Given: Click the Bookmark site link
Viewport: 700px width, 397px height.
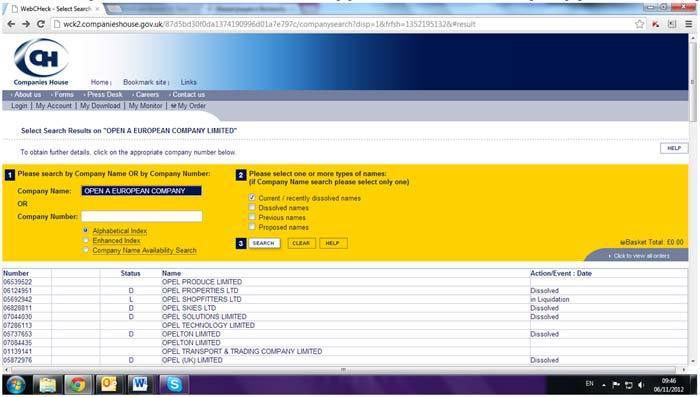Looking at the screenshot, I should (x=145, y=82).
